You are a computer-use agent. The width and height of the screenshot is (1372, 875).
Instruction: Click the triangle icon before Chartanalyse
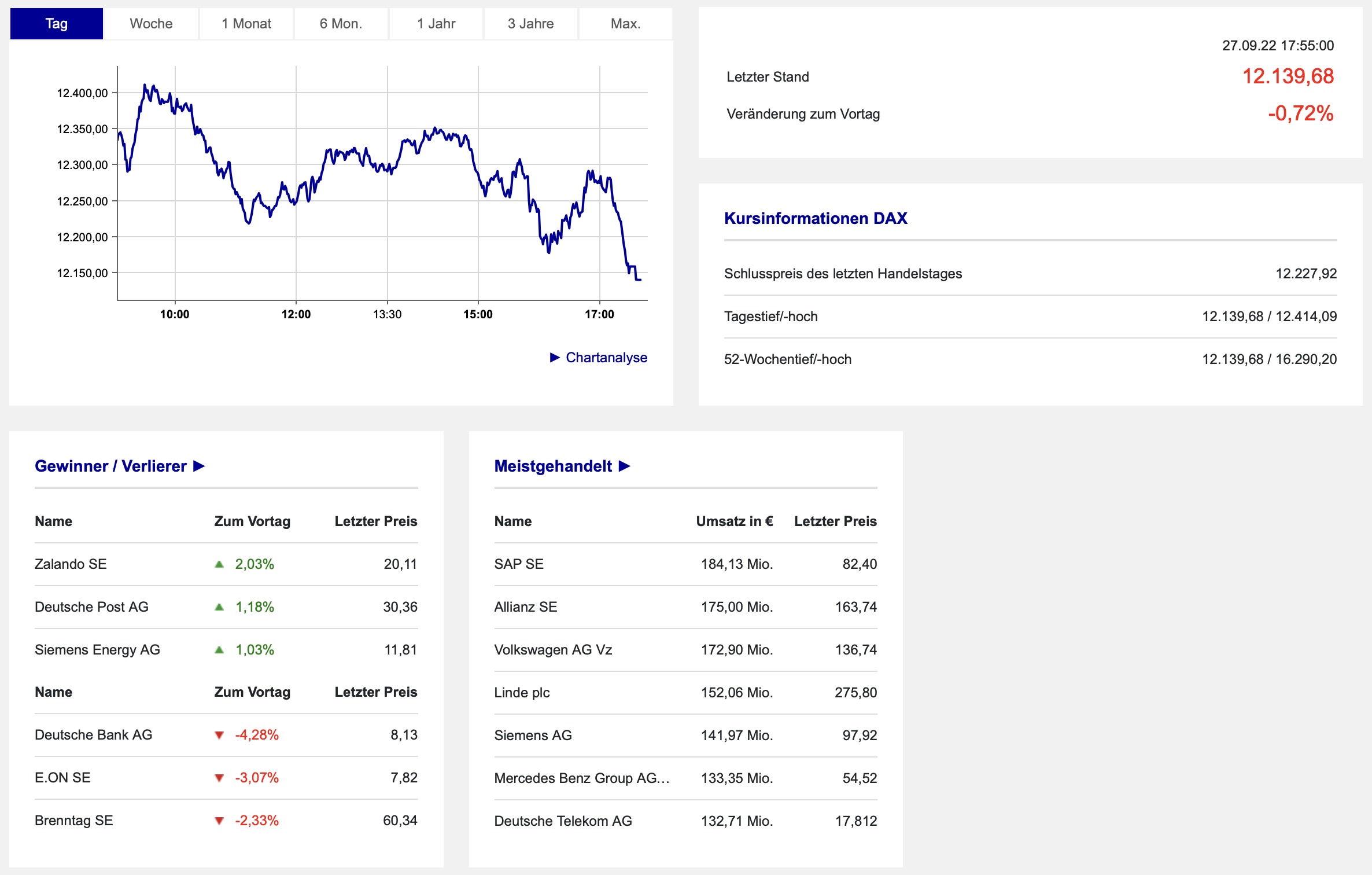pyautogui.click(x=555, y=358)
